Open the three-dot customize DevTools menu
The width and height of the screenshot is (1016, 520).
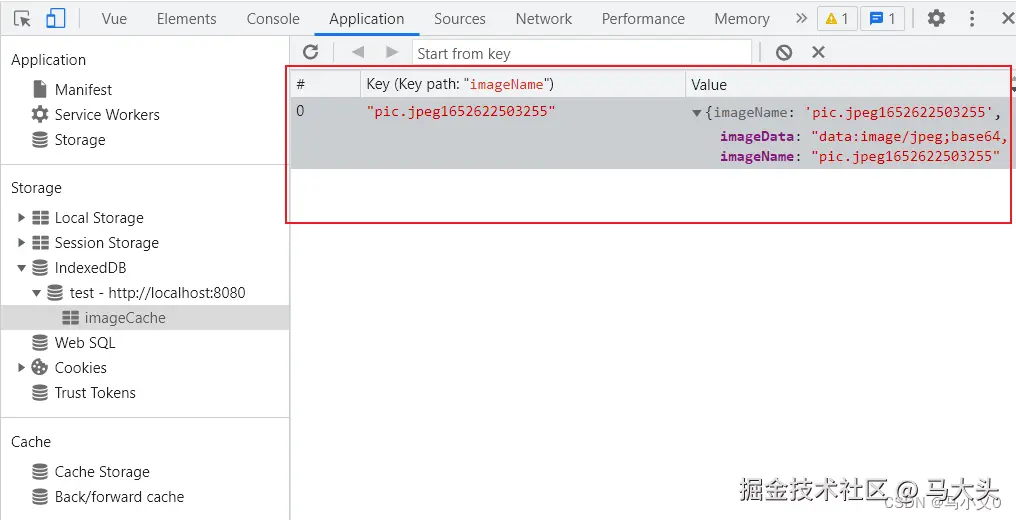tap(971, 18)
